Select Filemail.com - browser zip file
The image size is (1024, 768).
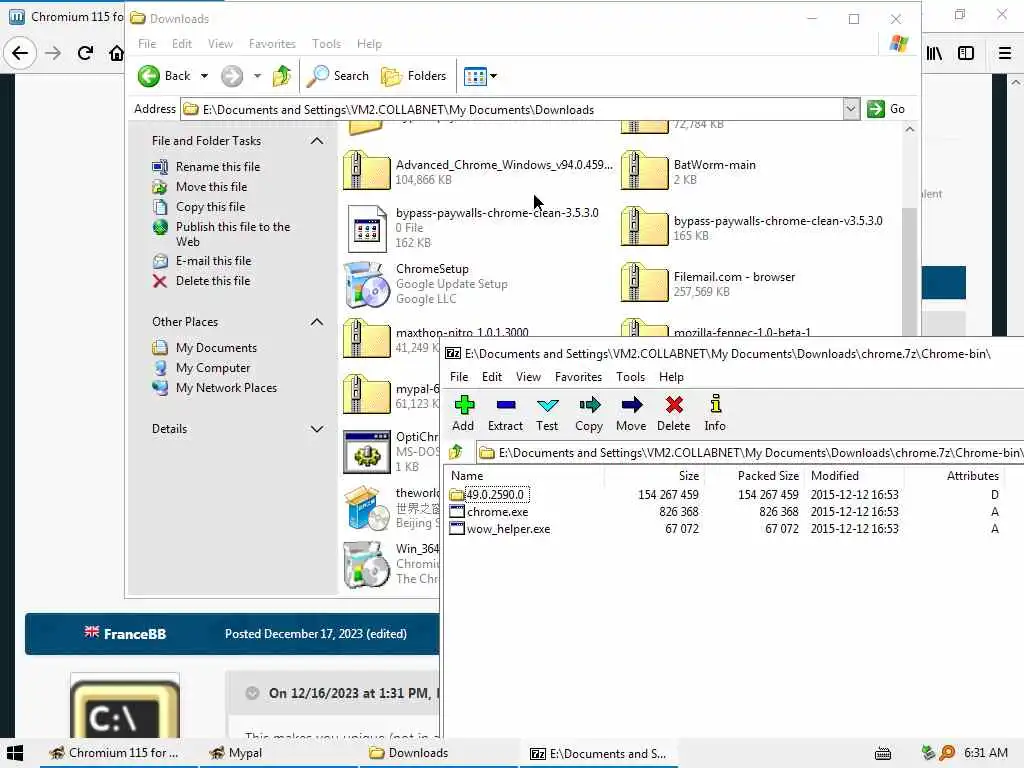[645, 281]
